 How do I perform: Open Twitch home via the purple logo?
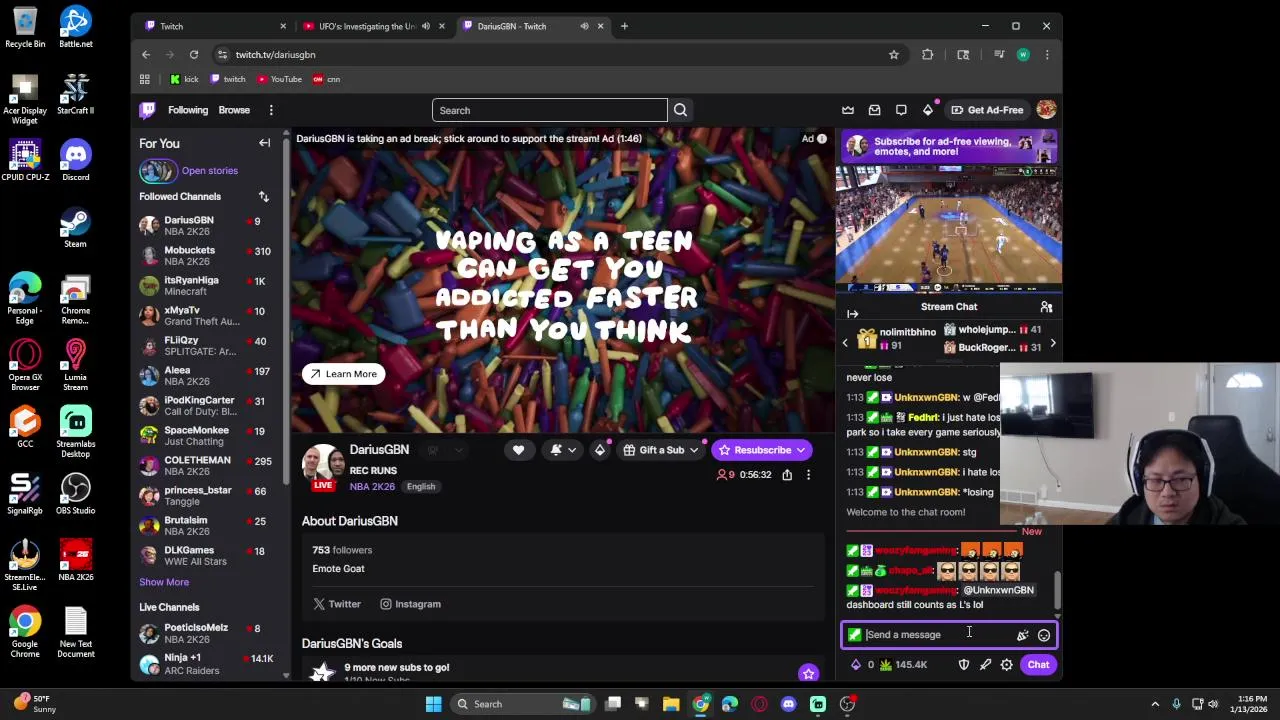point(148,110)
